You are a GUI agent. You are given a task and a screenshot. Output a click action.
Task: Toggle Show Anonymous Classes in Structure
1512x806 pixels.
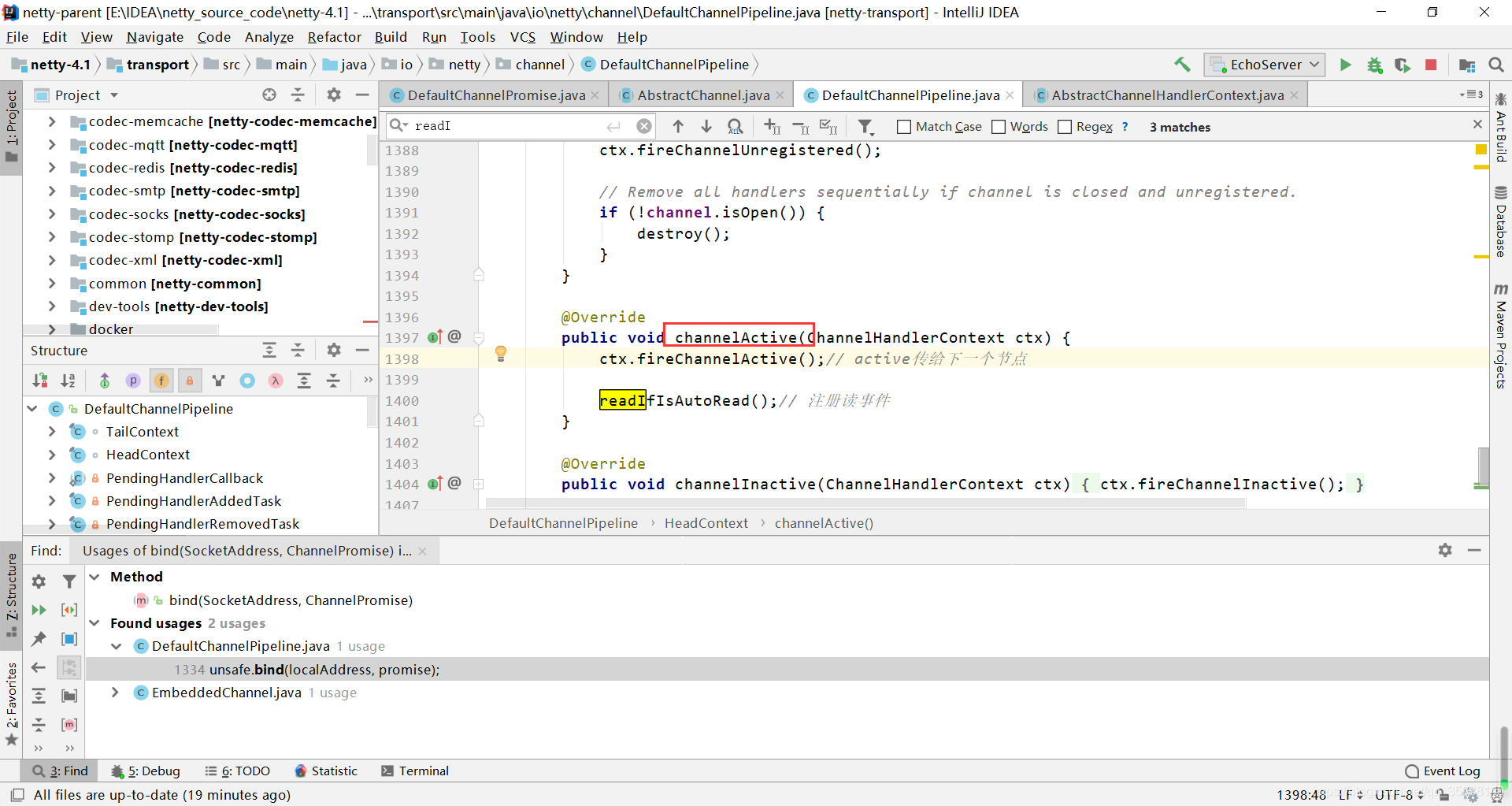click(247, 381)
